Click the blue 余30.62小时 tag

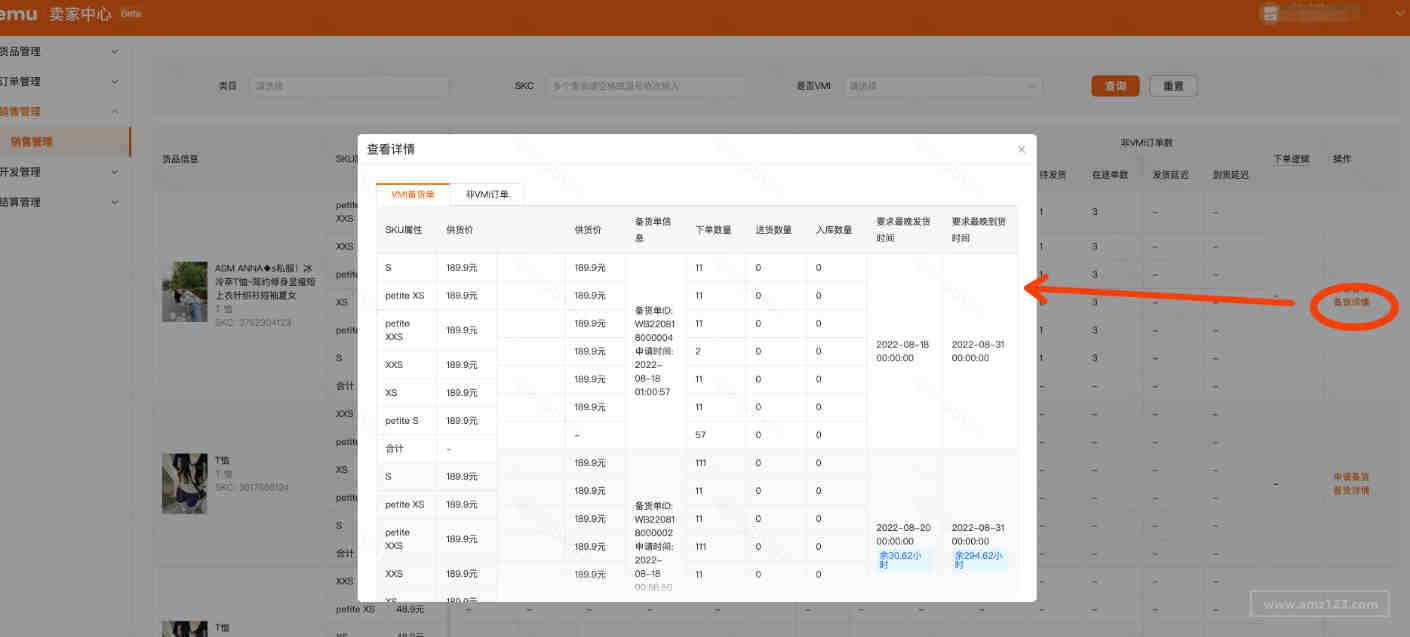[904, 560]
